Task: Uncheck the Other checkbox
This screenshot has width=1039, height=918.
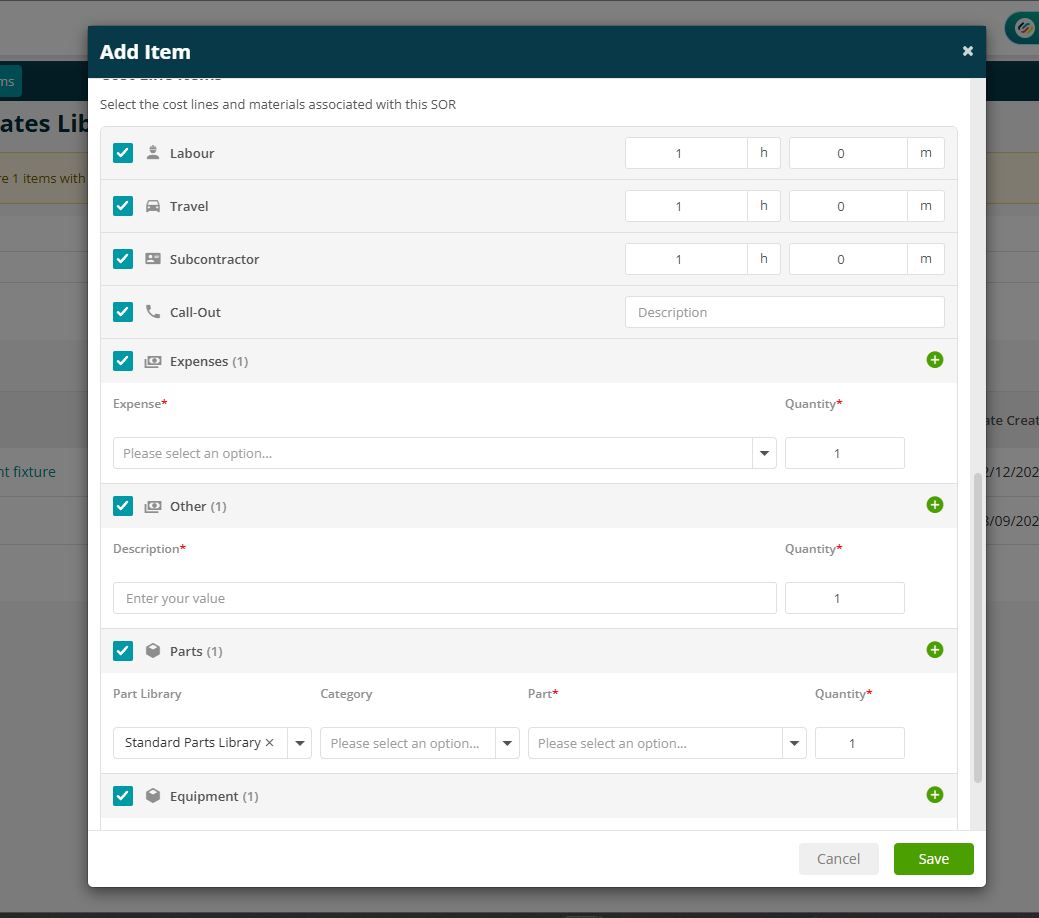Action: (123, 506)
